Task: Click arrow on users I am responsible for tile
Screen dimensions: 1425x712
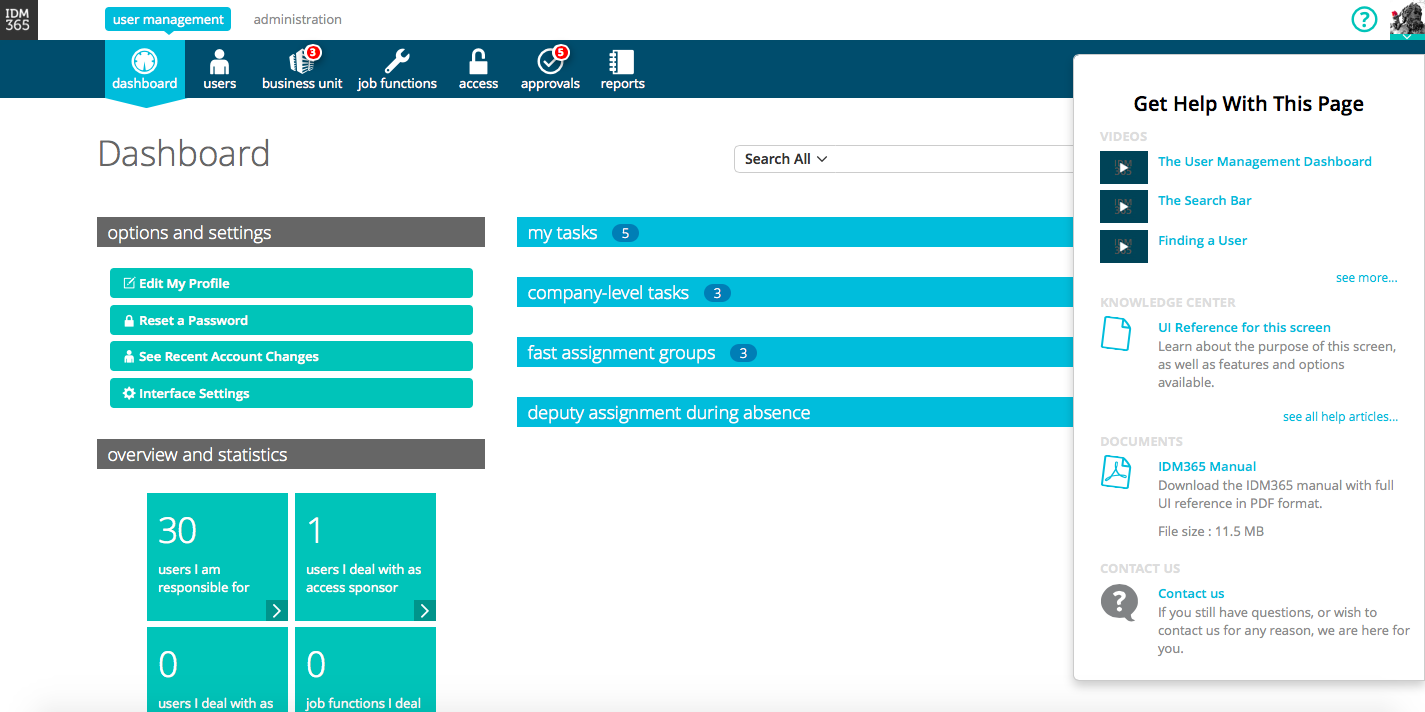Action: (277, 611)
